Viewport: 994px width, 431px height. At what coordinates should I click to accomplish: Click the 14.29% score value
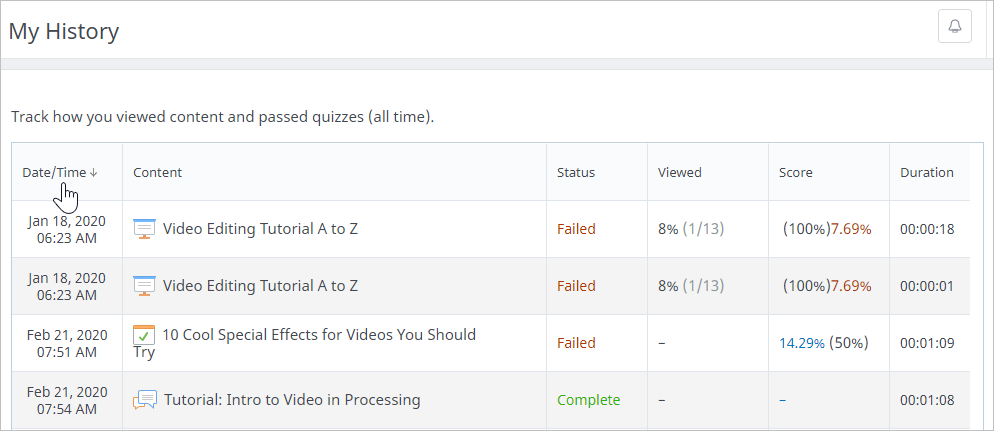click(802, 343)
